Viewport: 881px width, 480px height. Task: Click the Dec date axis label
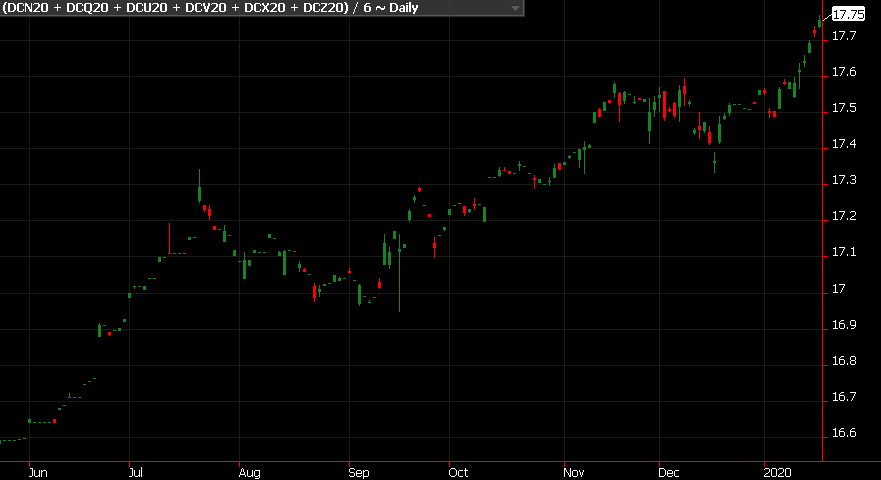669,473
